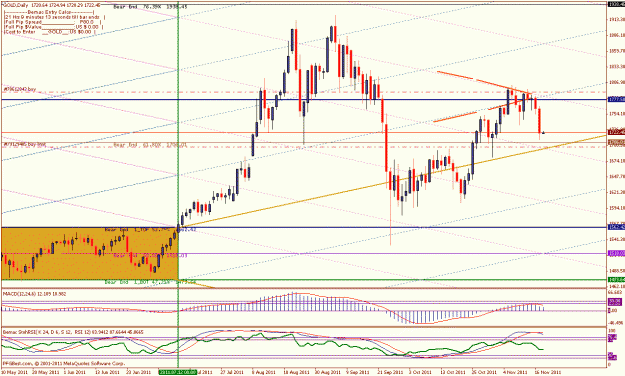Select the Bemac Entry Calcs header line
625x376 pixels.
point(49,12)
